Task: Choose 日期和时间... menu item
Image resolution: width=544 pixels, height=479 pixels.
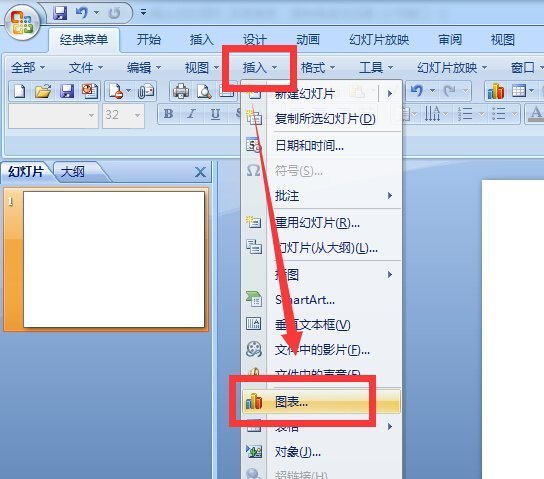Action: [x=321, y=145]
